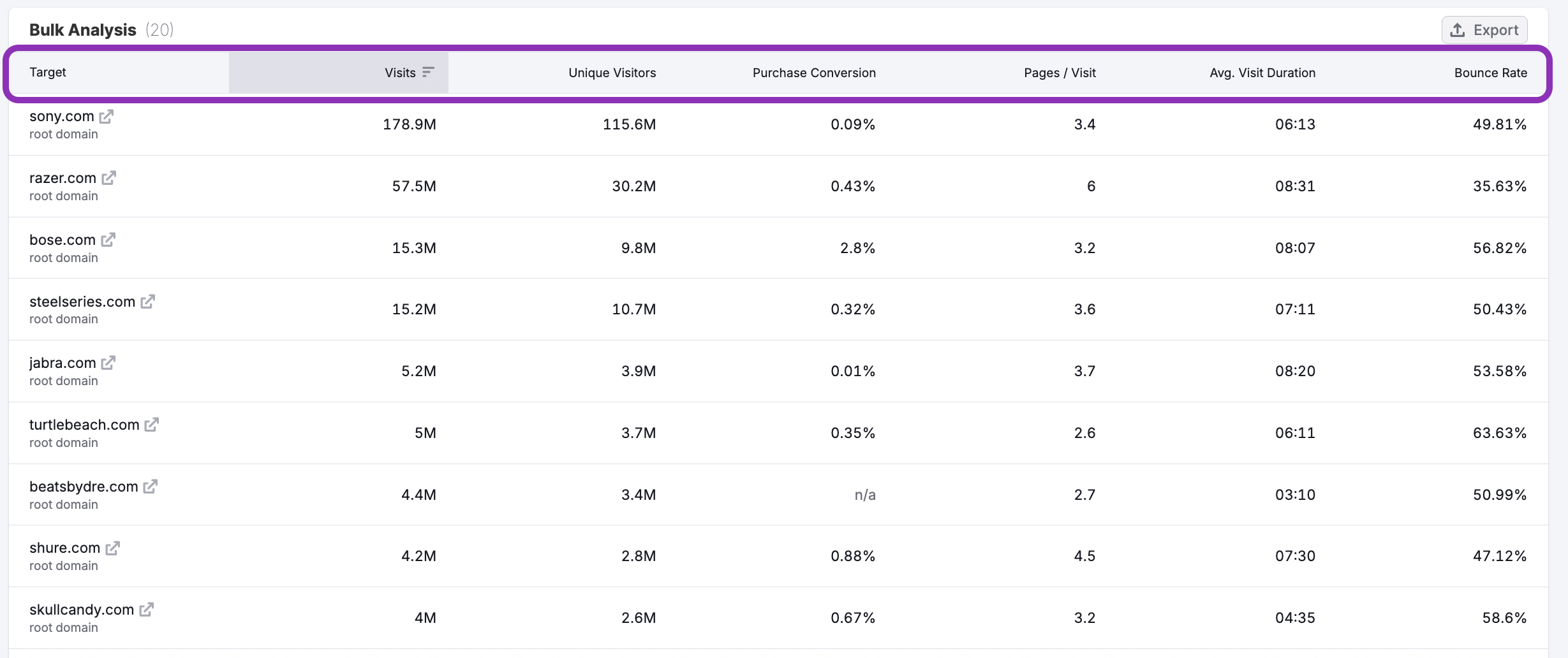Click the Purchase Conversion column header

point(813,73)
